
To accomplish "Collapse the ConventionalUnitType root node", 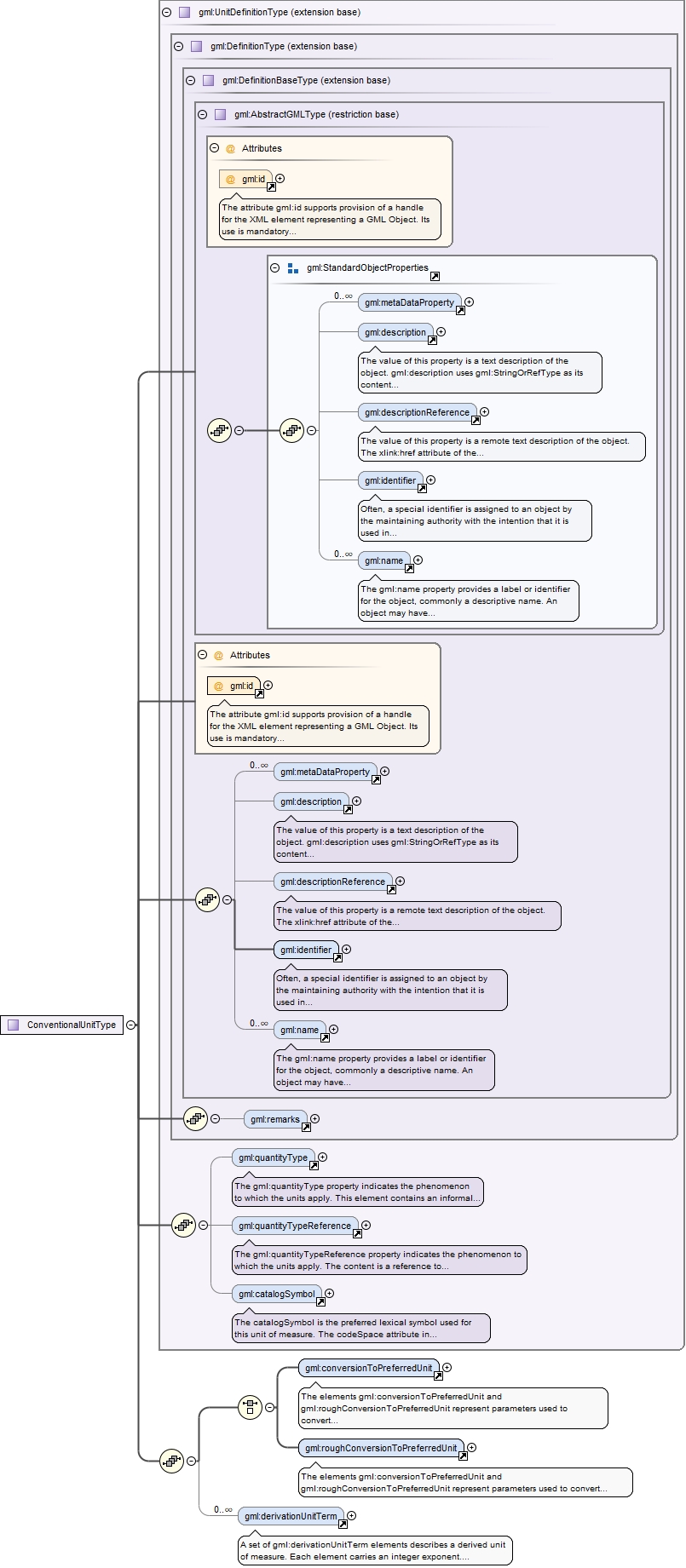I will [130, 1025].
